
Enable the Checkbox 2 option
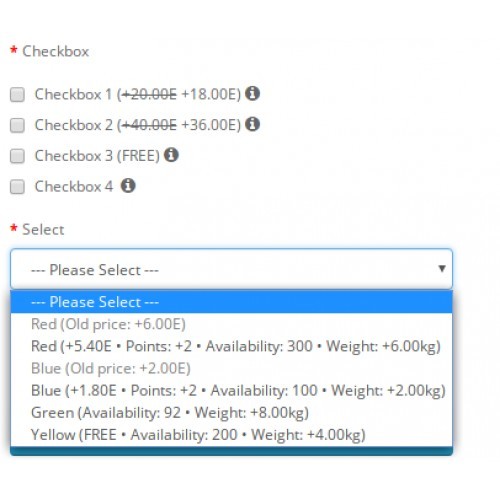coord(17,125)
